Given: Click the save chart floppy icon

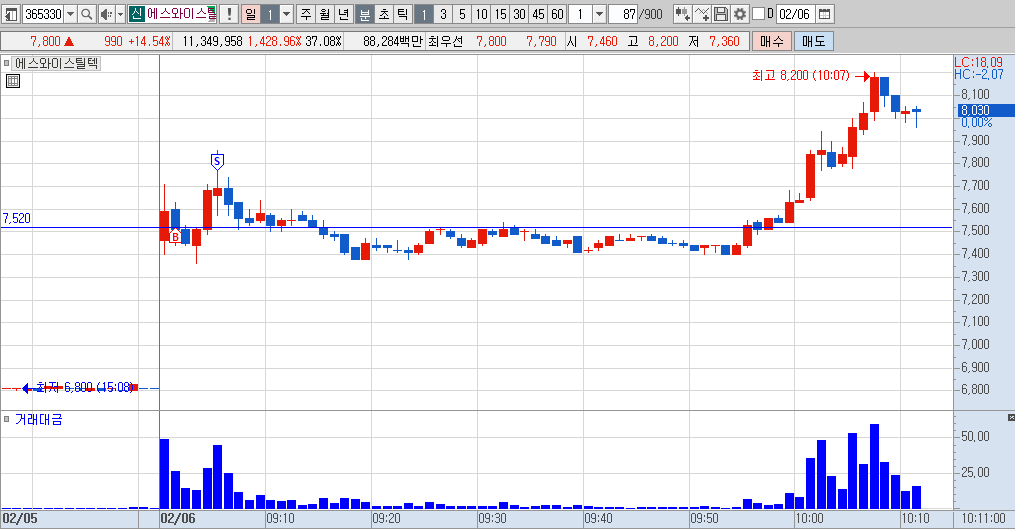Looking at the screenshot, I should tap(720, 14).
